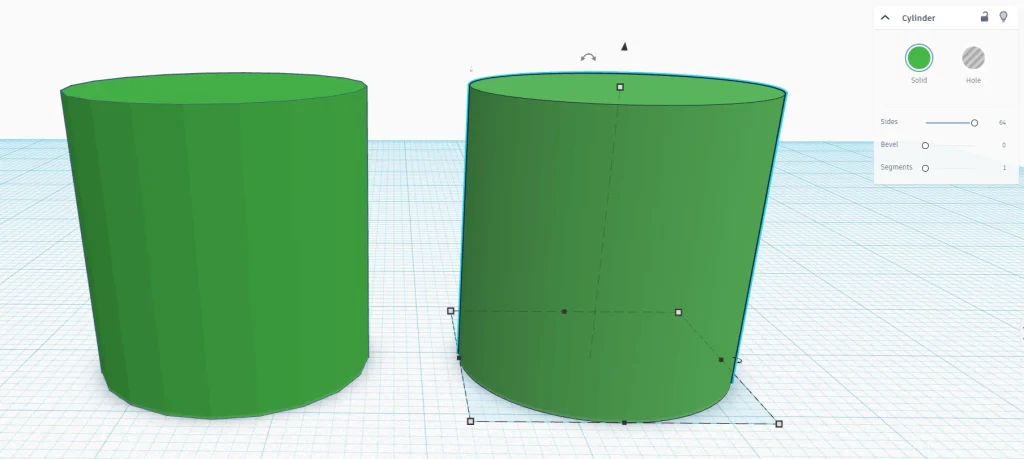Image resolution: width=1024 pixels, height=459 pixels.
Task: Click the Bevel slider handle
Action: click(925, 146)
